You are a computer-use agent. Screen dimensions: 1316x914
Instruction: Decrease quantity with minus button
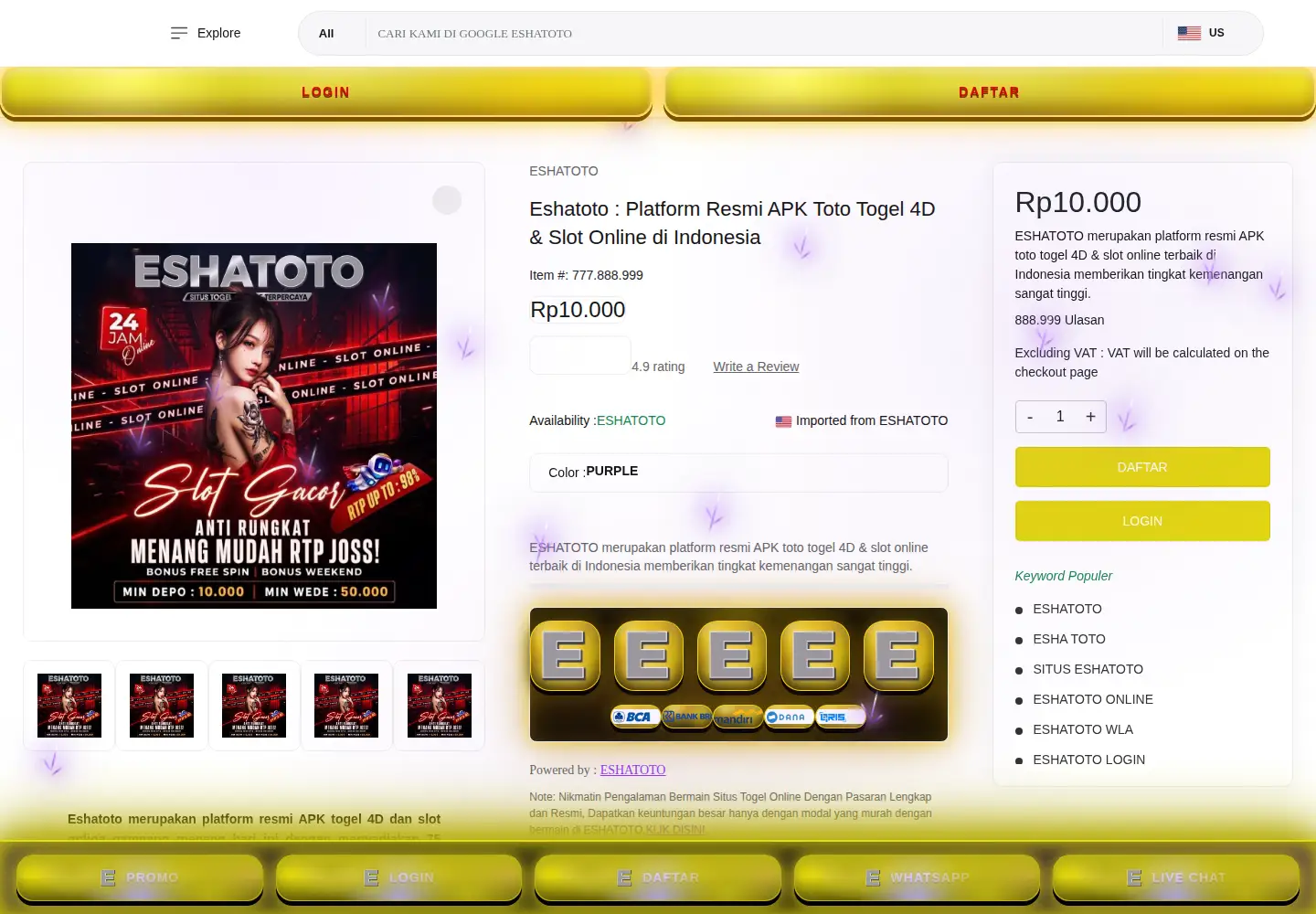click(1030, 417)
